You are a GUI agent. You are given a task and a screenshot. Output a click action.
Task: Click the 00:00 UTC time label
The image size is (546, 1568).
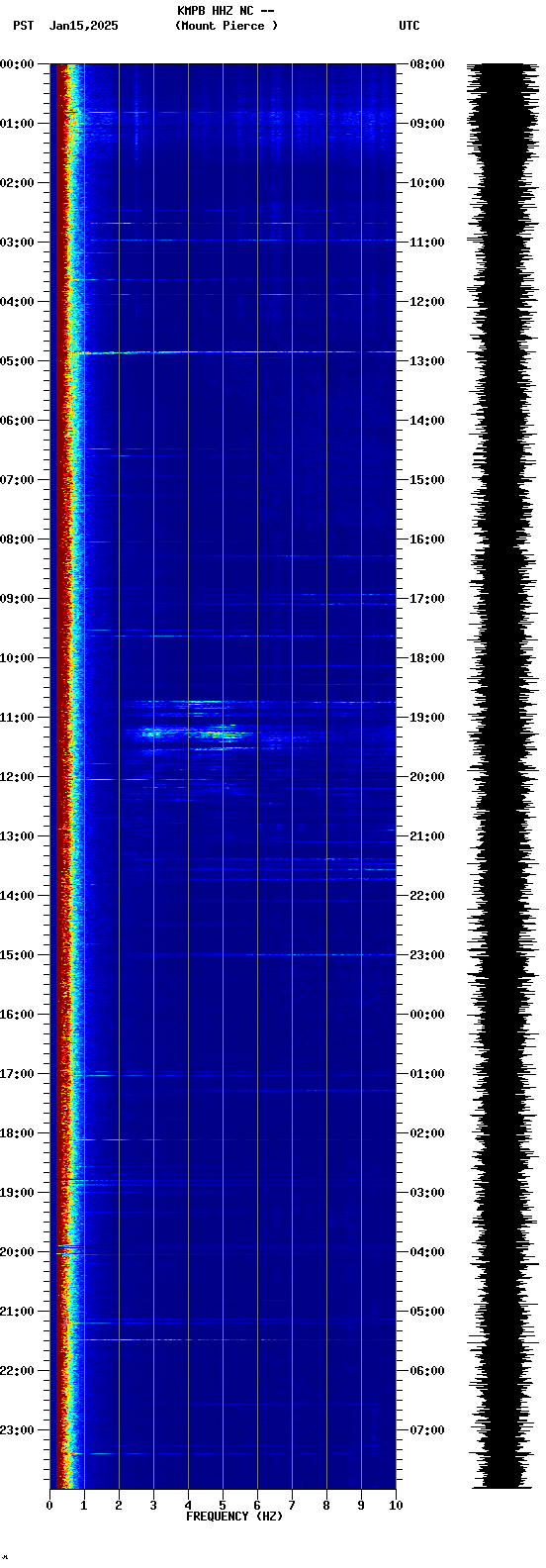click(x=427, y=1015)
